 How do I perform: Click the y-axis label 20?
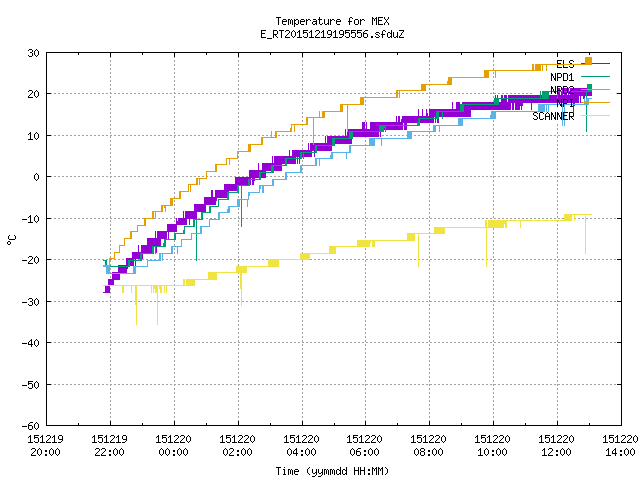tap(33, 94)
